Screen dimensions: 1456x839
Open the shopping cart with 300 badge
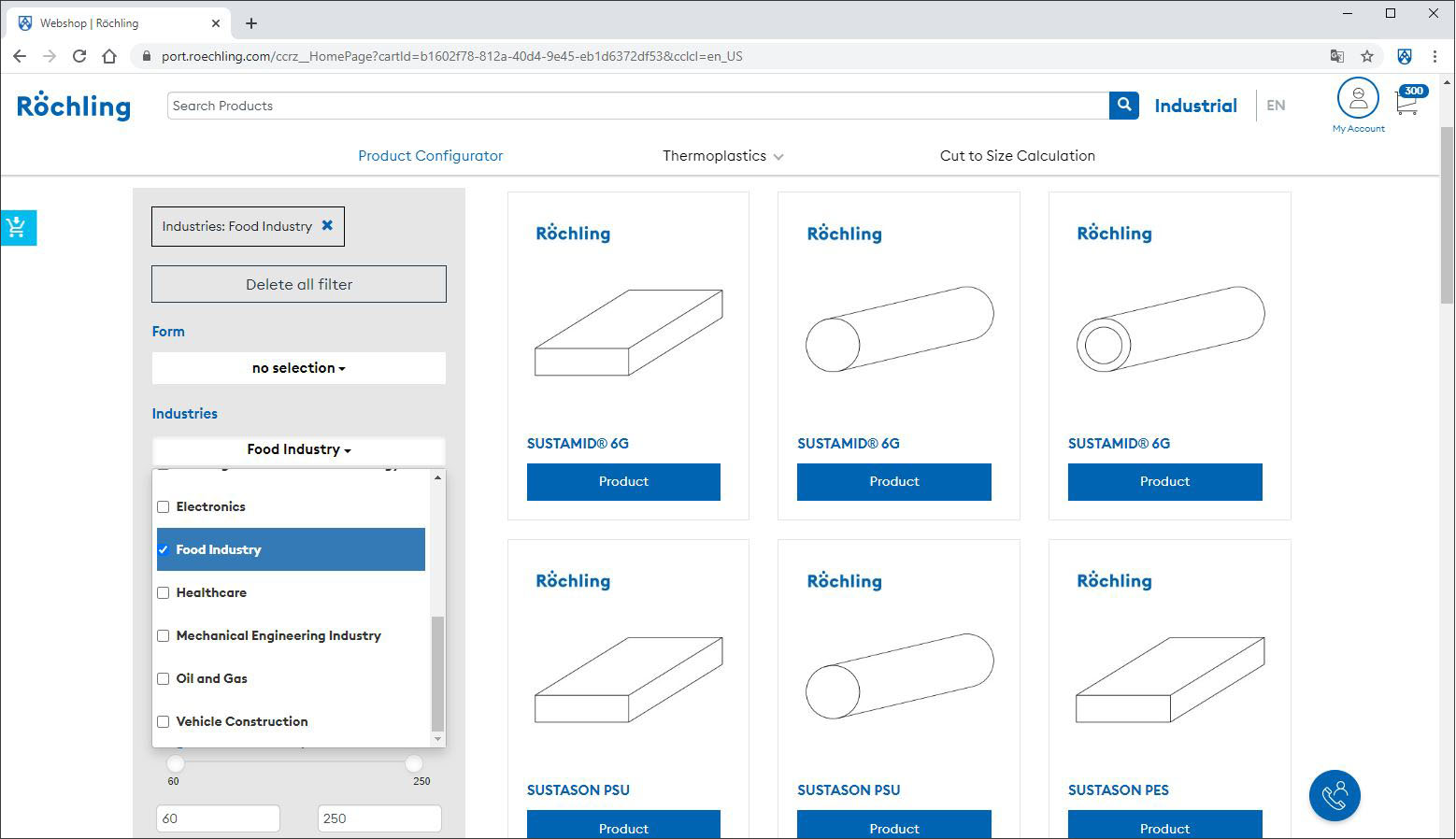1408,101
